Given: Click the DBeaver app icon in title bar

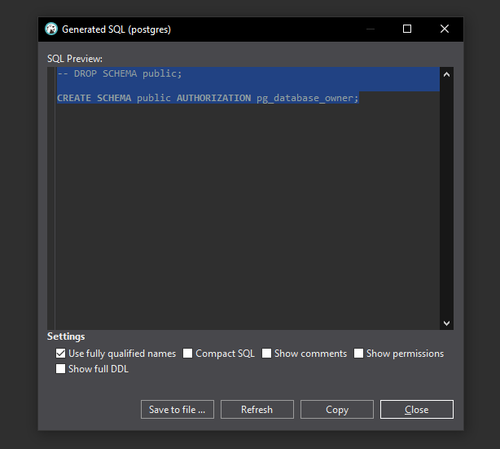Looking at the screenshot, I should 51,29.
